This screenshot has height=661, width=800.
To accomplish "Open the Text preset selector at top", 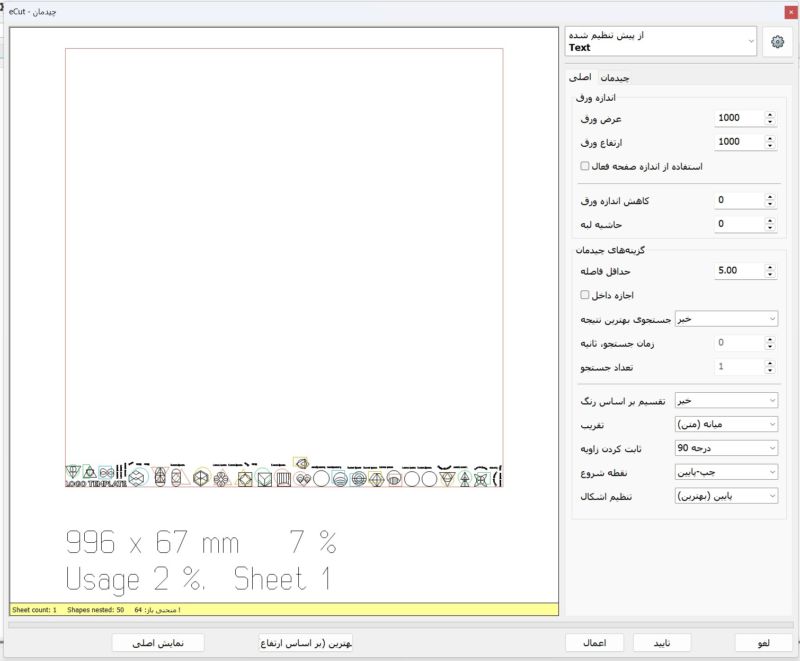I will click(x=660, y=42).
